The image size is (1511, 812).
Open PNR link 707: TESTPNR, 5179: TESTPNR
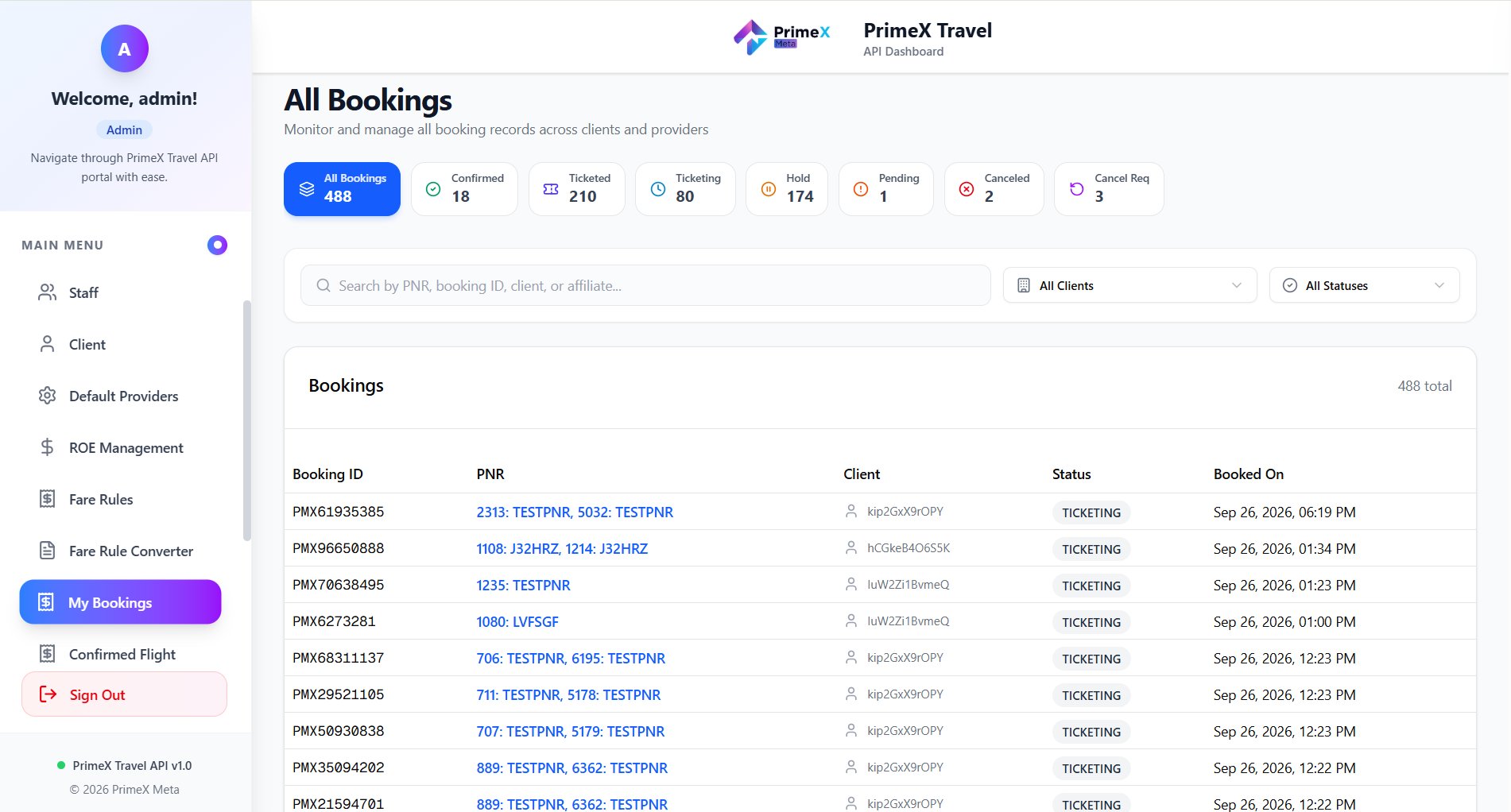point(570,732)
